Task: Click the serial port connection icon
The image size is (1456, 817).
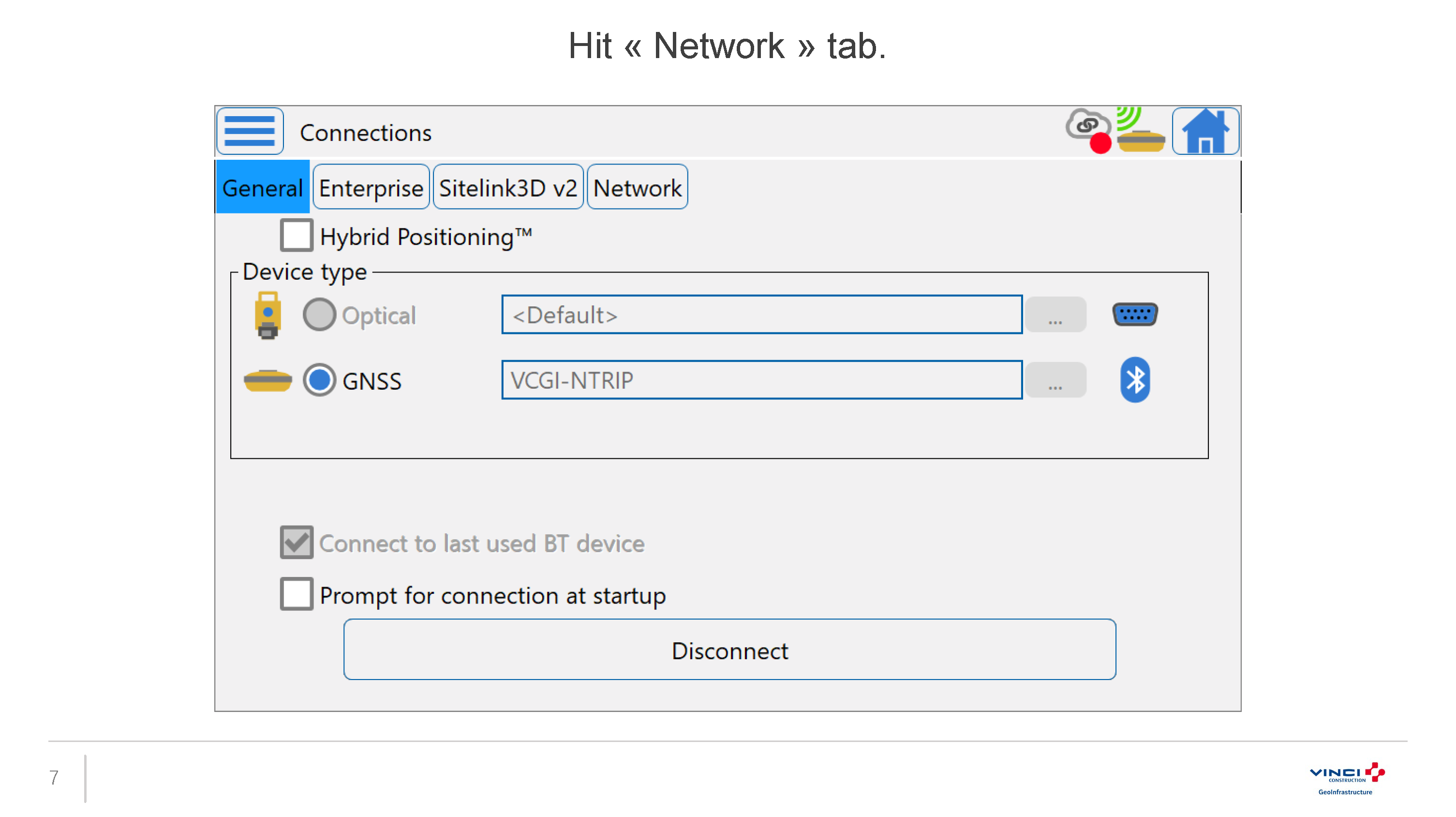Action: pyautogui.click(x=1135, y=315)
